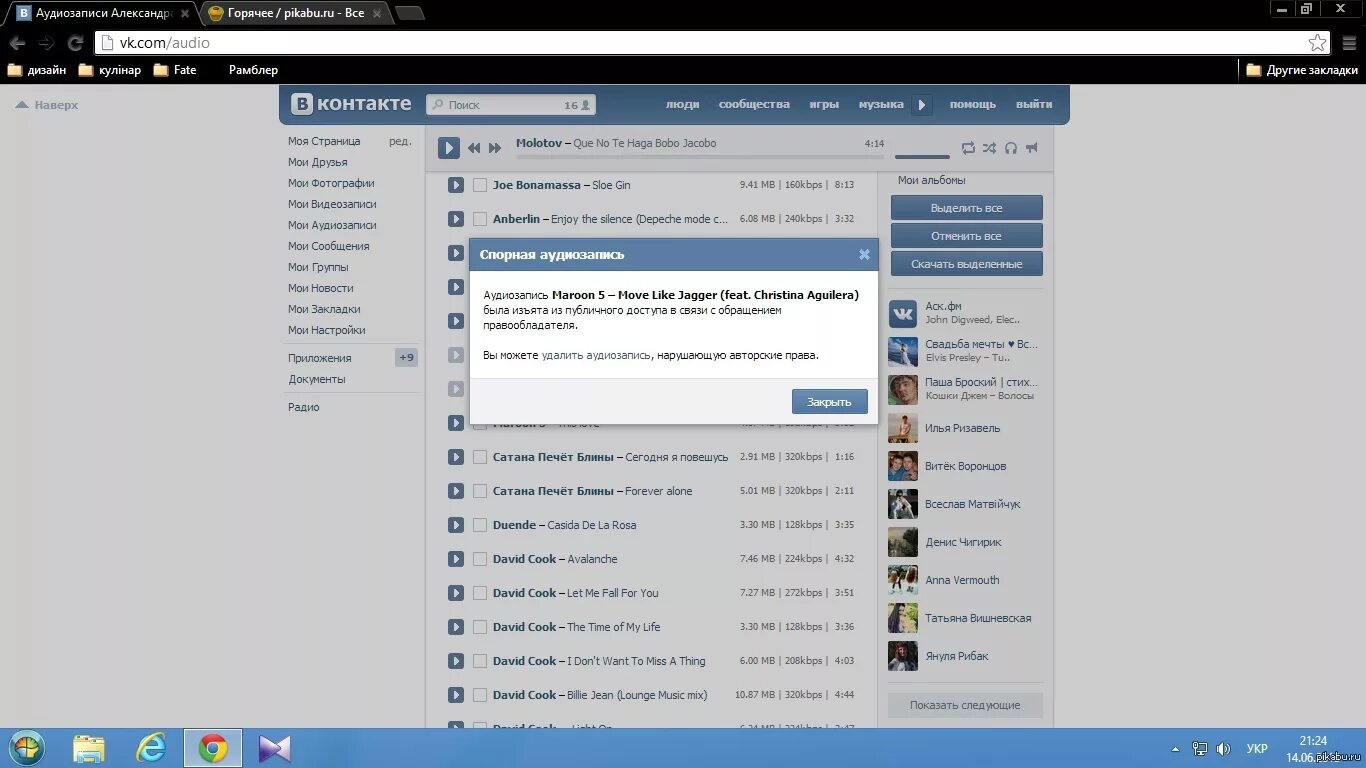Click the ВКонтакте logo
Screen dimensions: 1366x768
(x=351, y=104)
